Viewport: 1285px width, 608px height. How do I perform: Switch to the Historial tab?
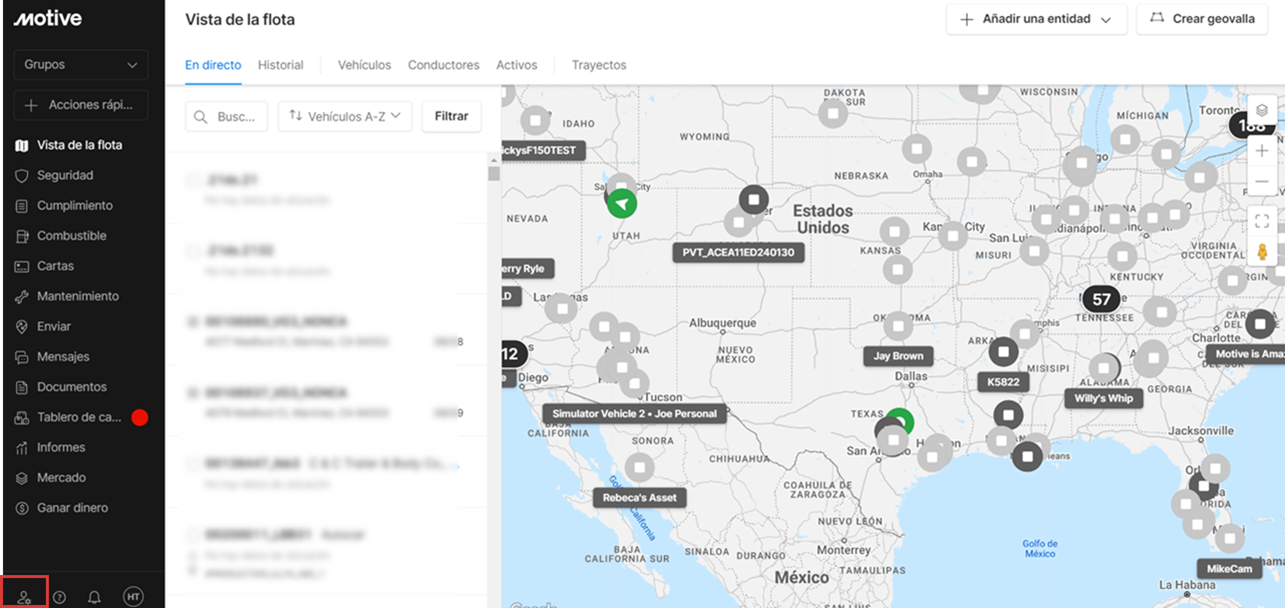click(280, 65)
